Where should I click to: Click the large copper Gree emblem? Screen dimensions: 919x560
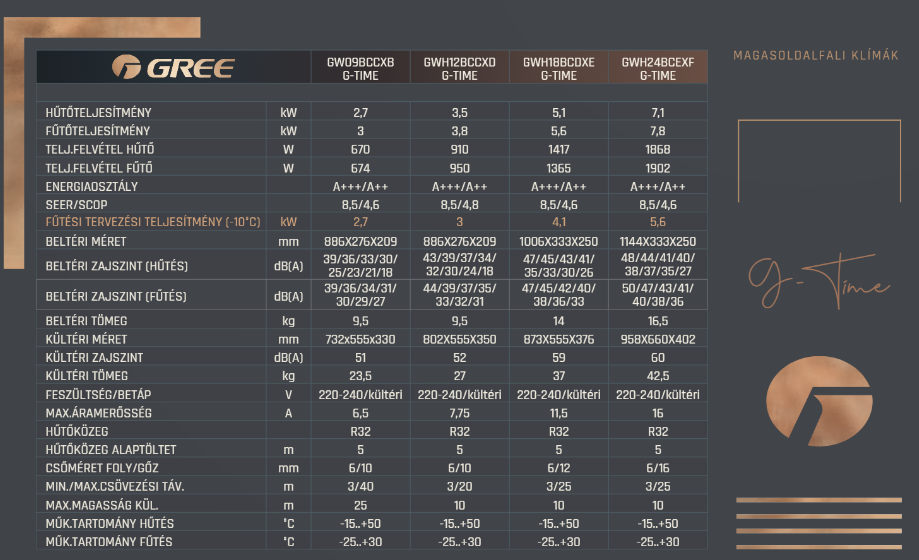(x=819, y=401)
